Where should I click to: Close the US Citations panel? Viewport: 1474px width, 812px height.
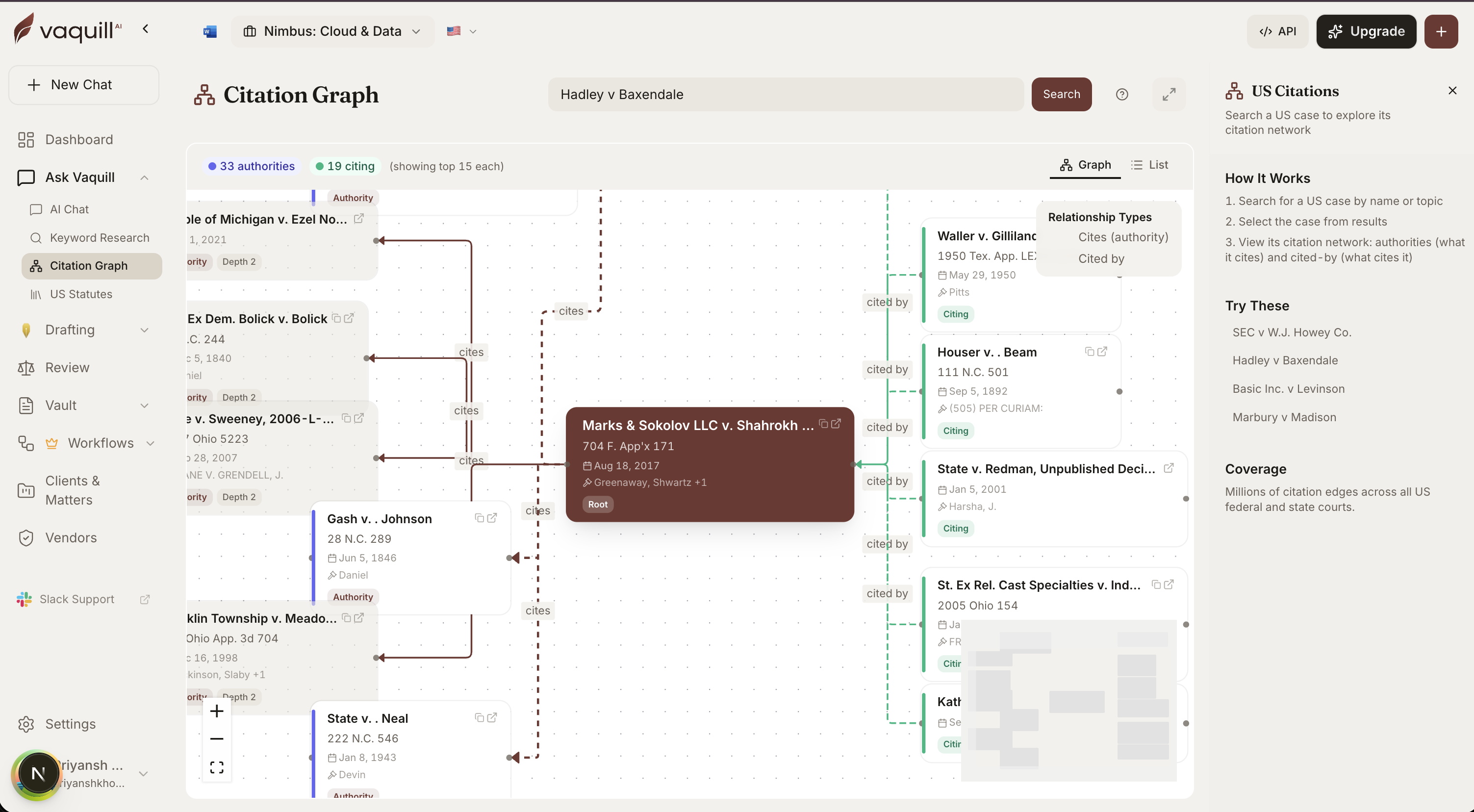(x=1451, y=91)
